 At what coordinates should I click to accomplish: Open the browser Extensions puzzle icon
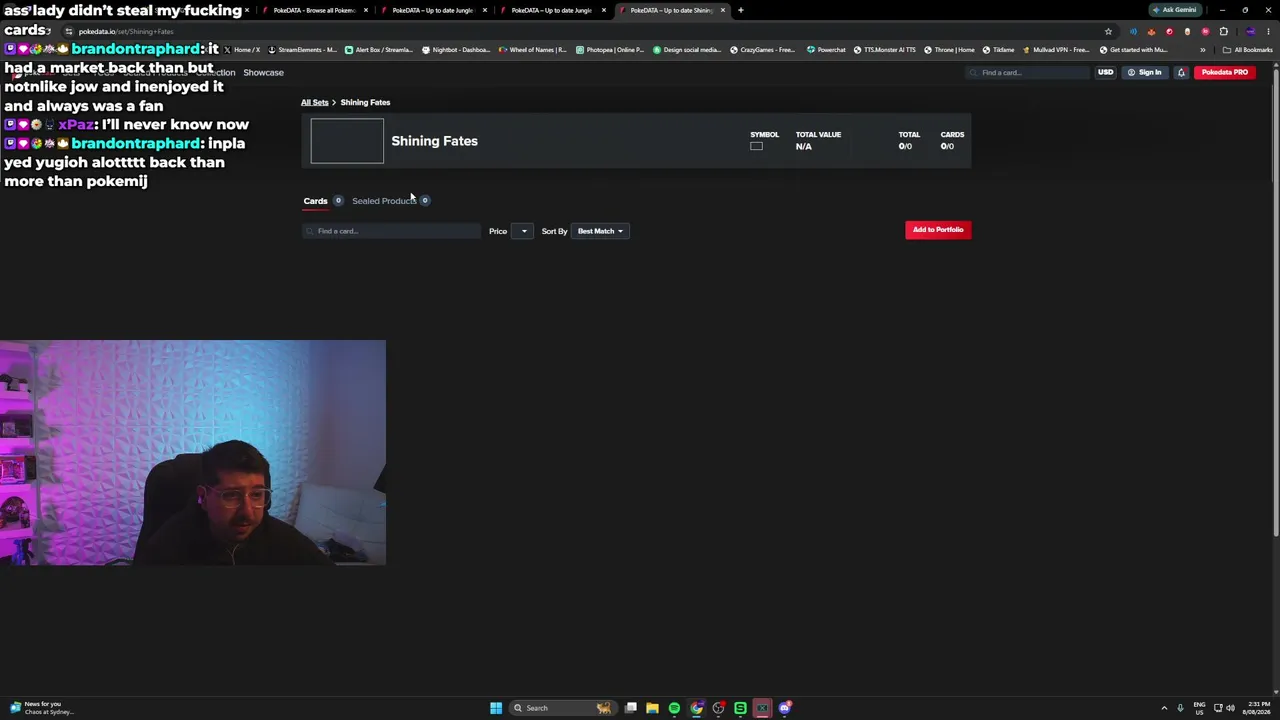point(1223,31)
